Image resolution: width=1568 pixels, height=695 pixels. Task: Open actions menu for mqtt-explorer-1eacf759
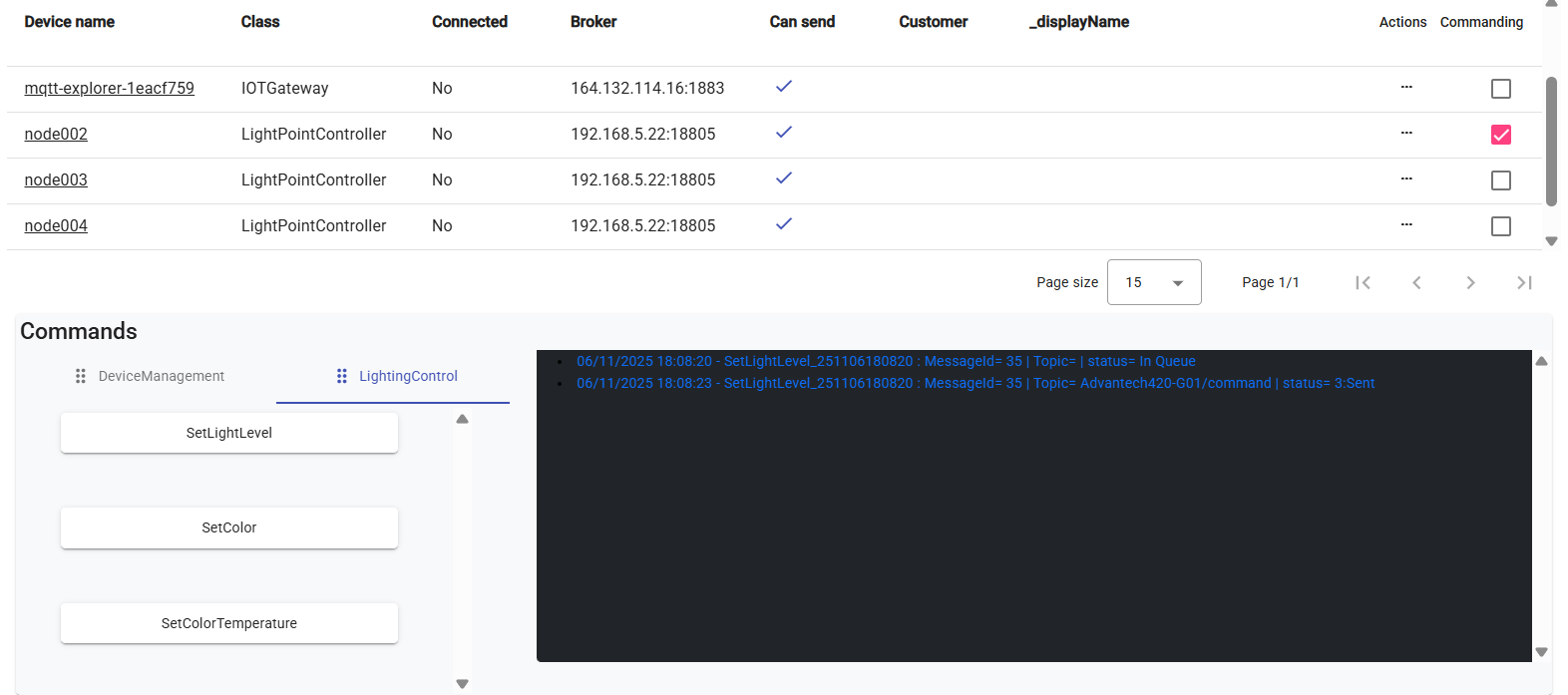[1405, 88]
